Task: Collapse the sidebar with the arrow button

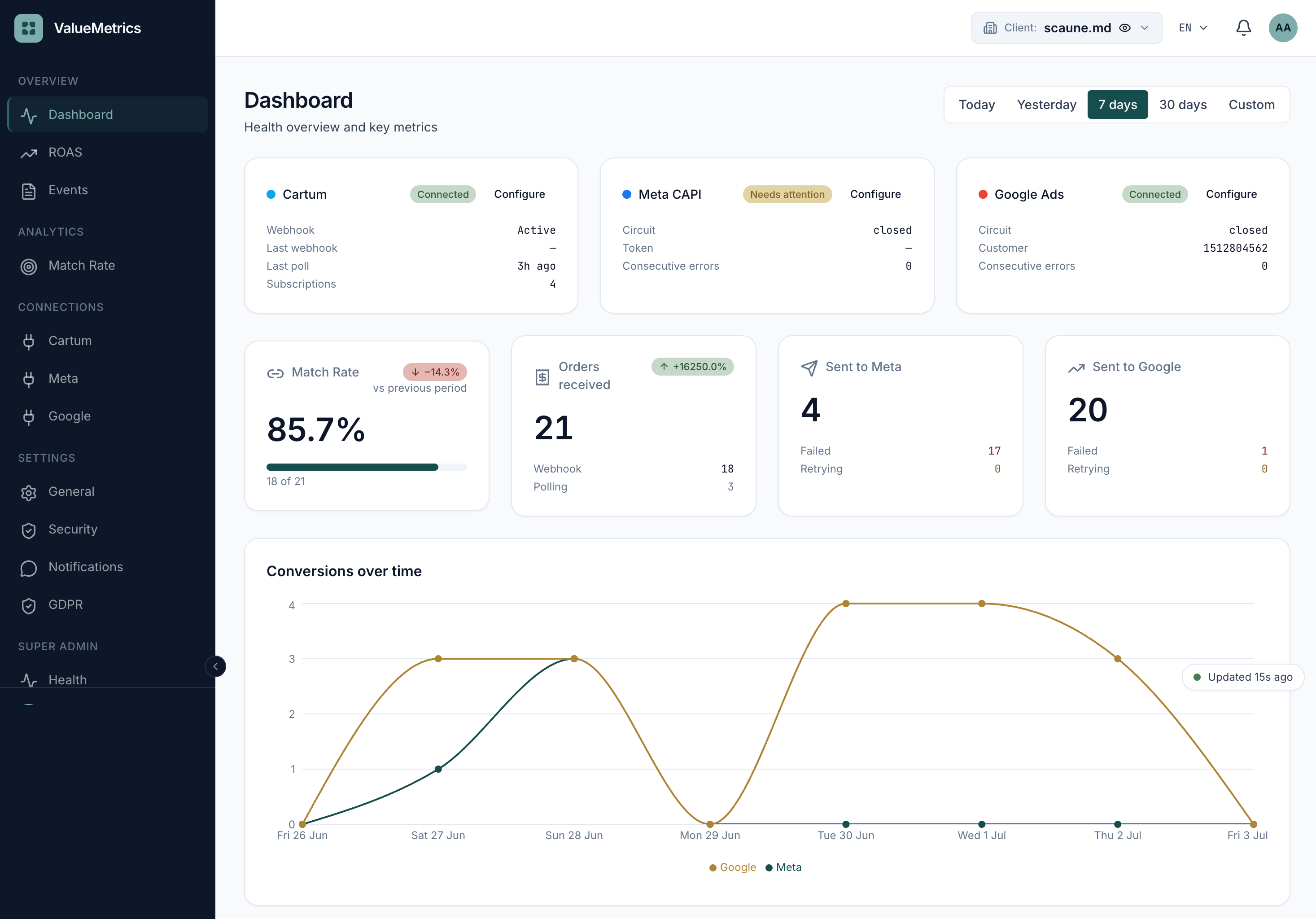Action: 215,666
